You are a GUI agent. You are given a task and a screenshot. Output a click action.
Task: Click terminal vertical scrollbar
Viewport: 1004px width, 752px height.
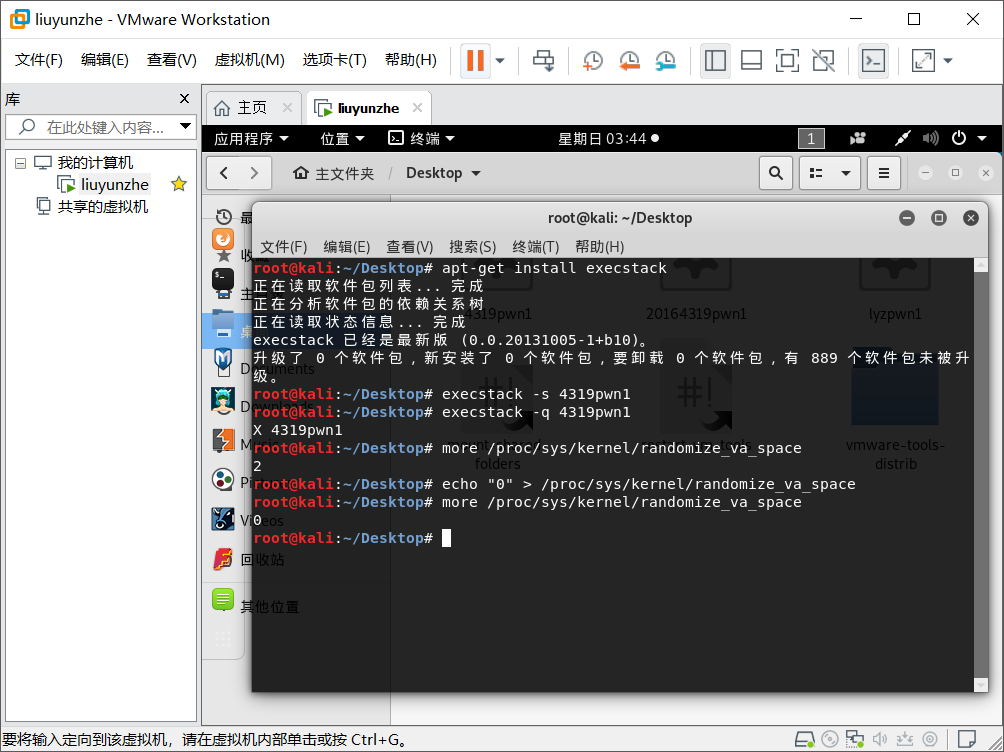[x=980, y=474]
